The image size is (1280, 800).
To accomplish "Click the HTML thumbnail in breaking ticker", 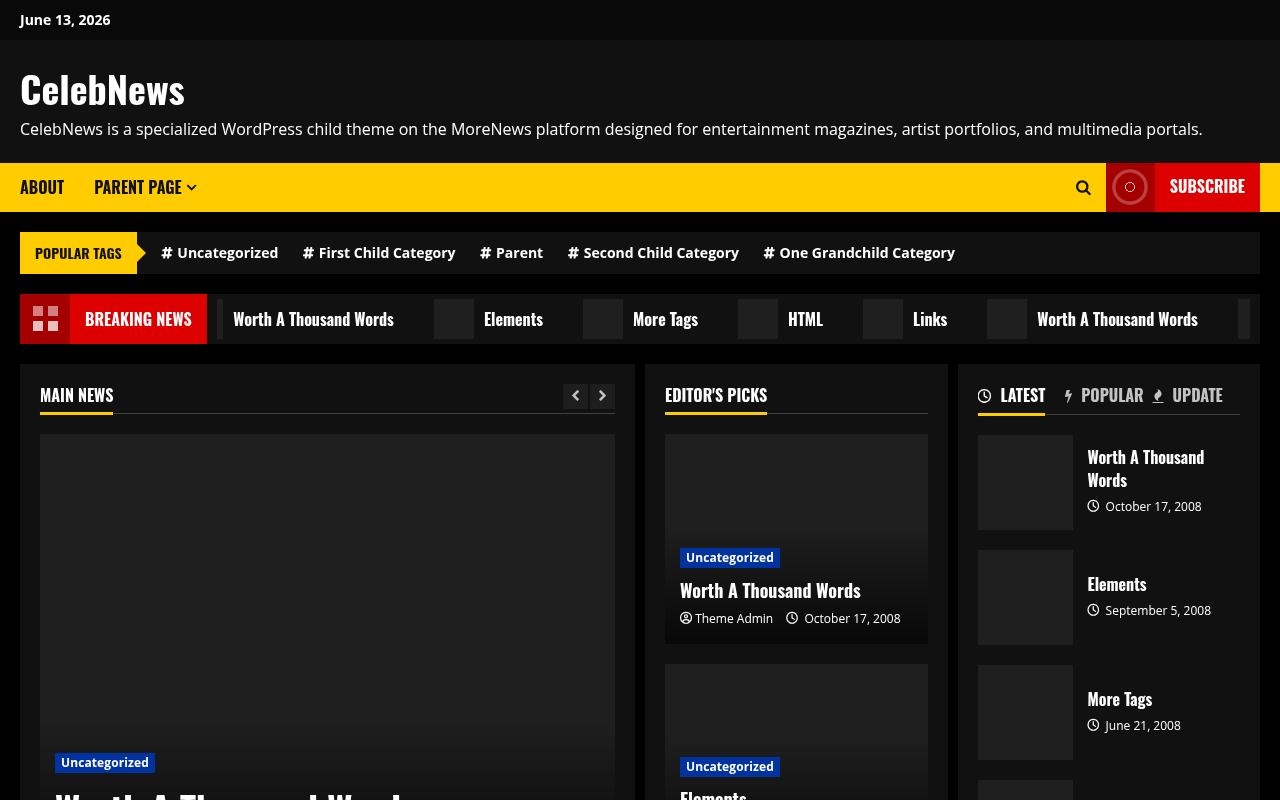I will click(x=758, y=319).
